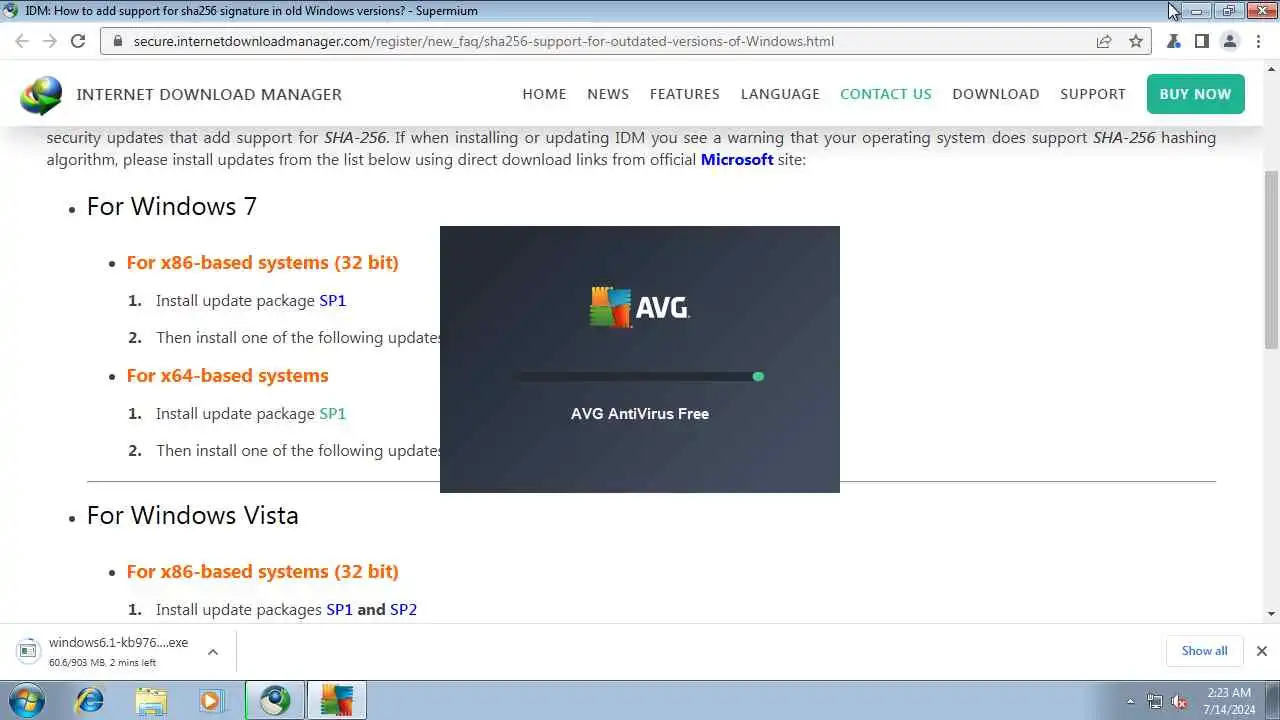Viewport: 1280px width, 720px height.
Task: Open the taskbar clock and date
Action: point(1229,701)
